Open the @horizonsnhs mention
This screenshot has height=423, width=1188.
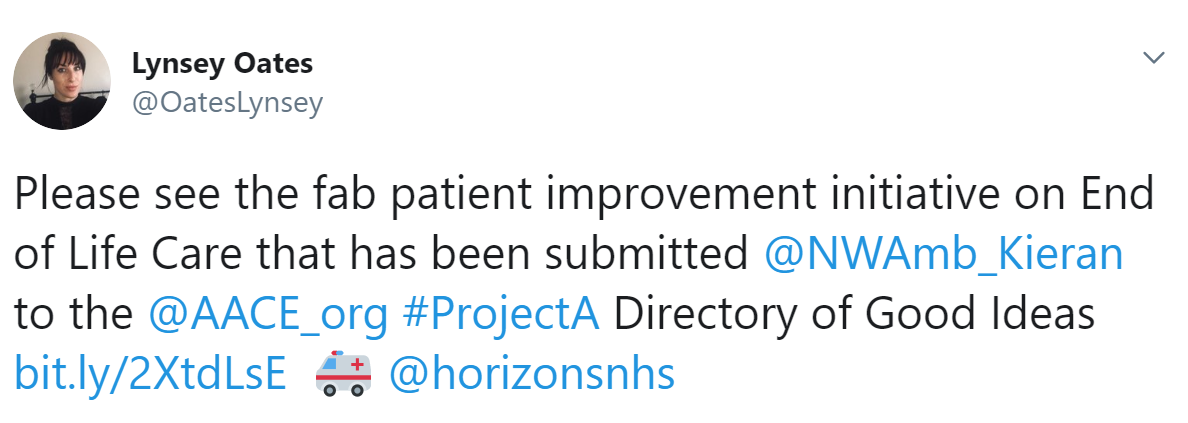coord(531,374)
